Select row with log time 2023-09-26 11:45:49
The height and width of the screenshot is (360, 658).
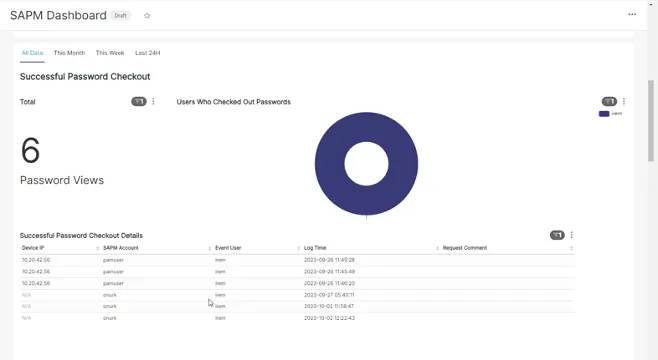point(297,272)
